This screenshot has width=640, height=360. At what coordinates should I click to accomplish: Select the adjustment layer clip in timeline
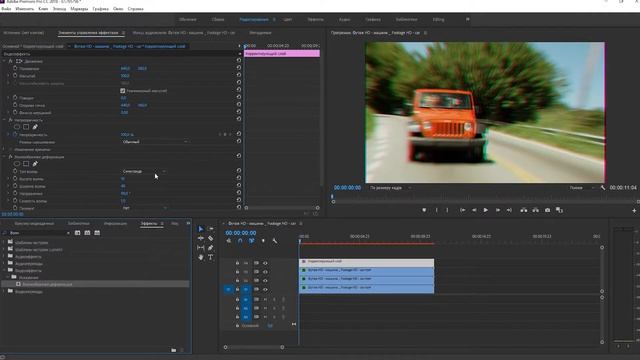coord(367,262)
